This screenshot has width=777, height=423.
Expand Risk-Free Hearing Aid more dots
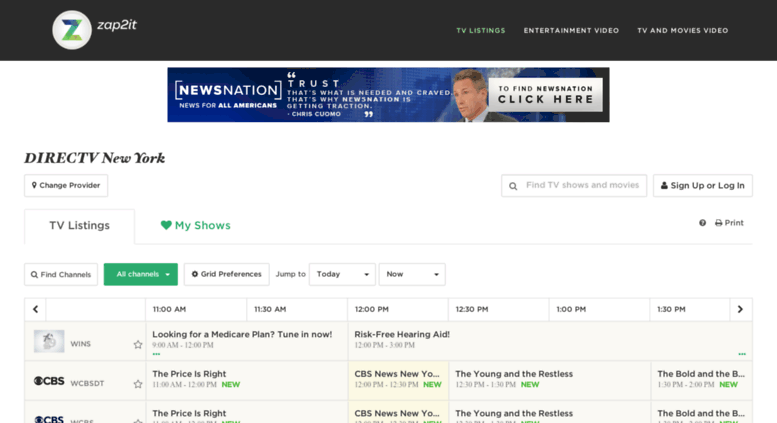(742, 354)
